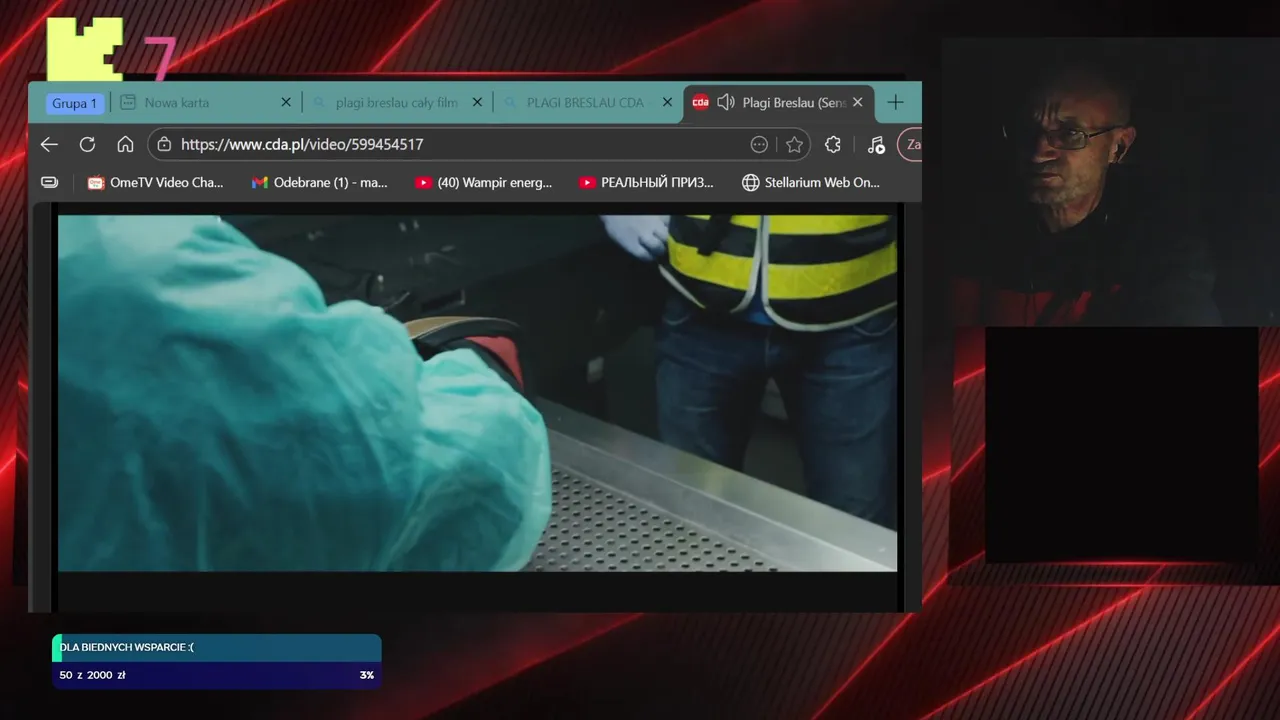
Task: Add page to favorites with star icon
Action: click(794, 144)
